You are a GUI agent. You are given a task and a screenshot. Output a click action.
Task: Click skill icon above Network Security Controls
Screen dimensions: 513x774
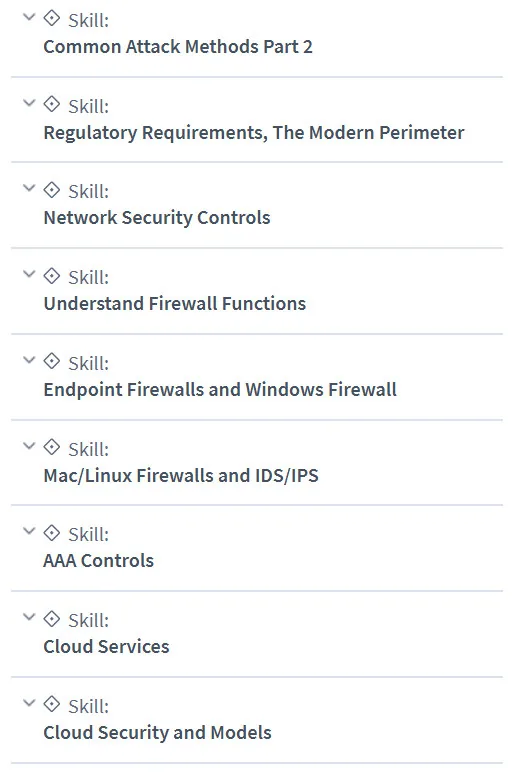[x=51, y=190]
